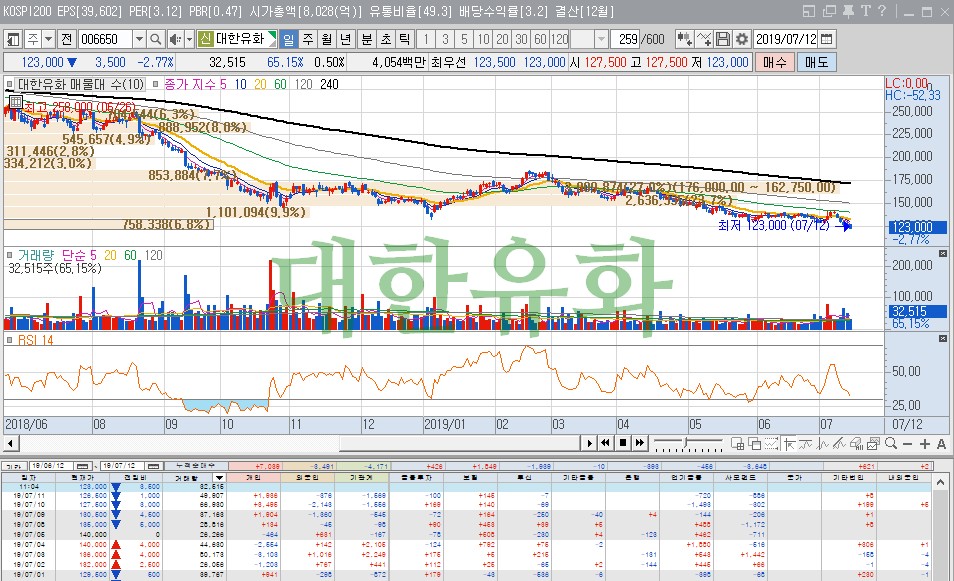Select the 5 interval button
Image resolution: width=954 pixels, height=581 pixels.
coord(464,40)
